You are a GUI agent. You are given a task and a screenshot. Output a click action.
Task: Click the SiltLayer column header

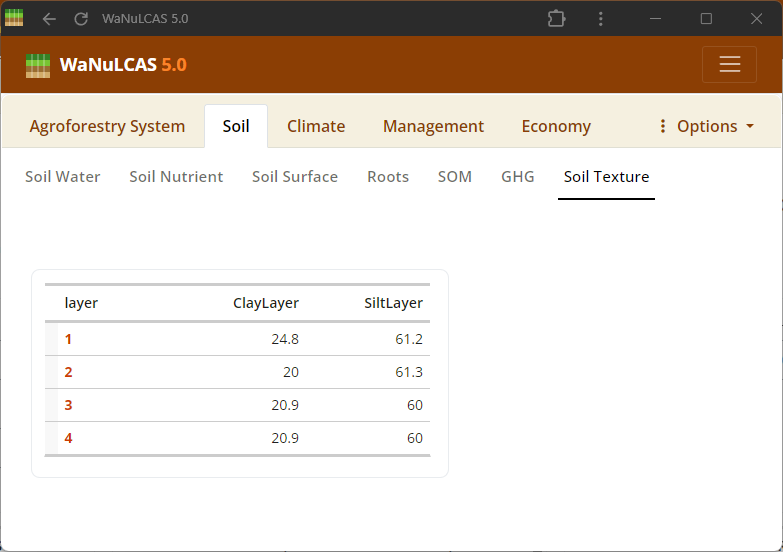(x=393, y=303)
